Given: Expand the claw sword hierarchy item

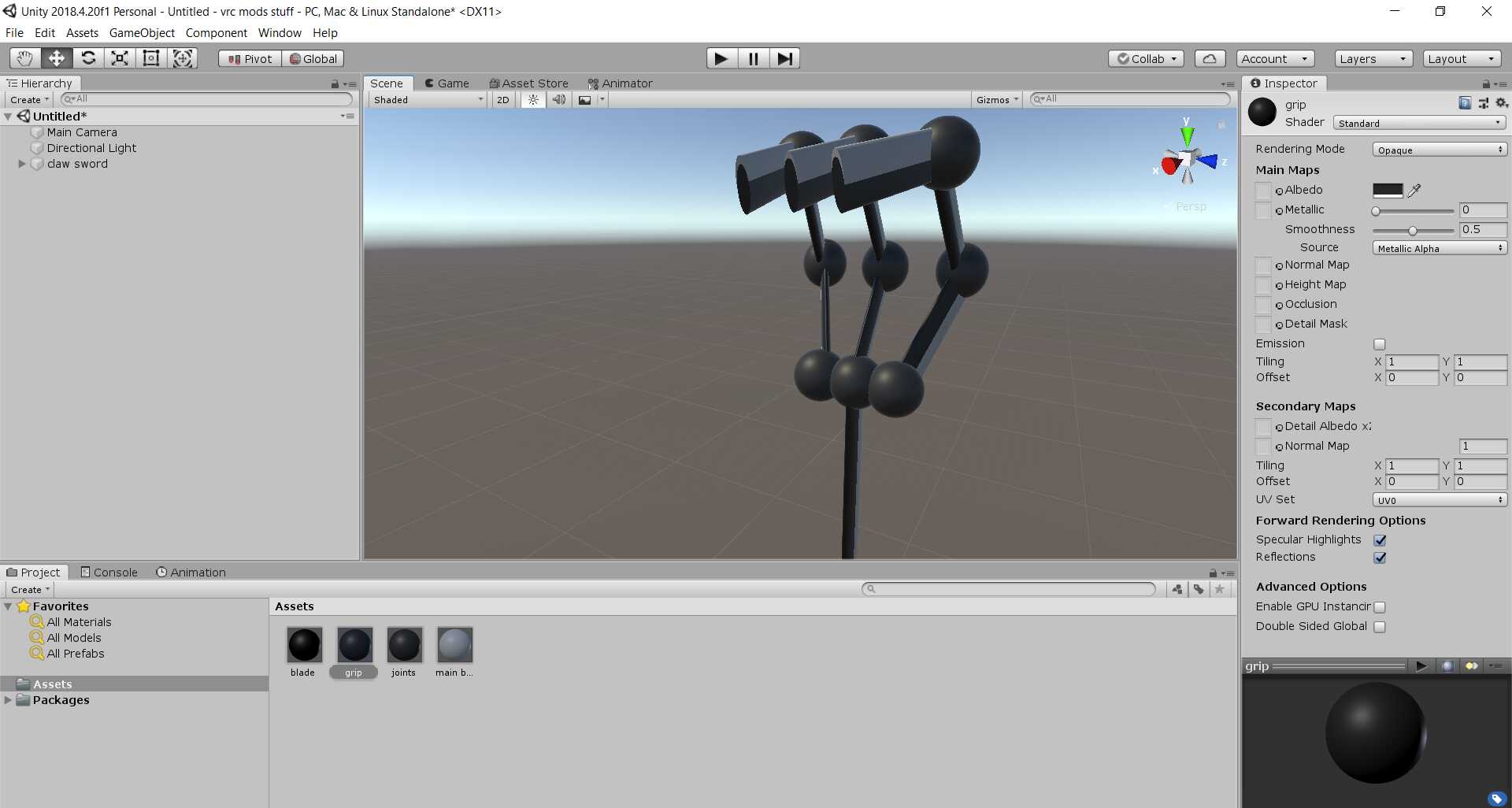Looking at the screenshot, I should [x=22, y=164].
